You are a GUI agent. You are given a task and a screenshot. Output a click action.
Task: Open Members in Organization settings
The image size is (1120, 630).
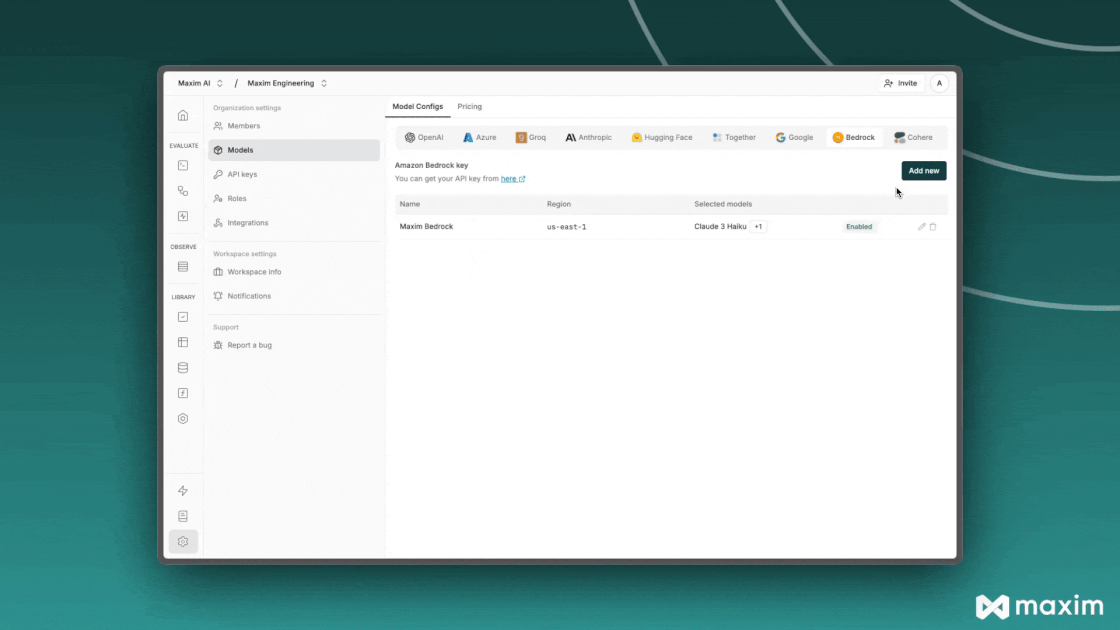[x=294, y=126]
